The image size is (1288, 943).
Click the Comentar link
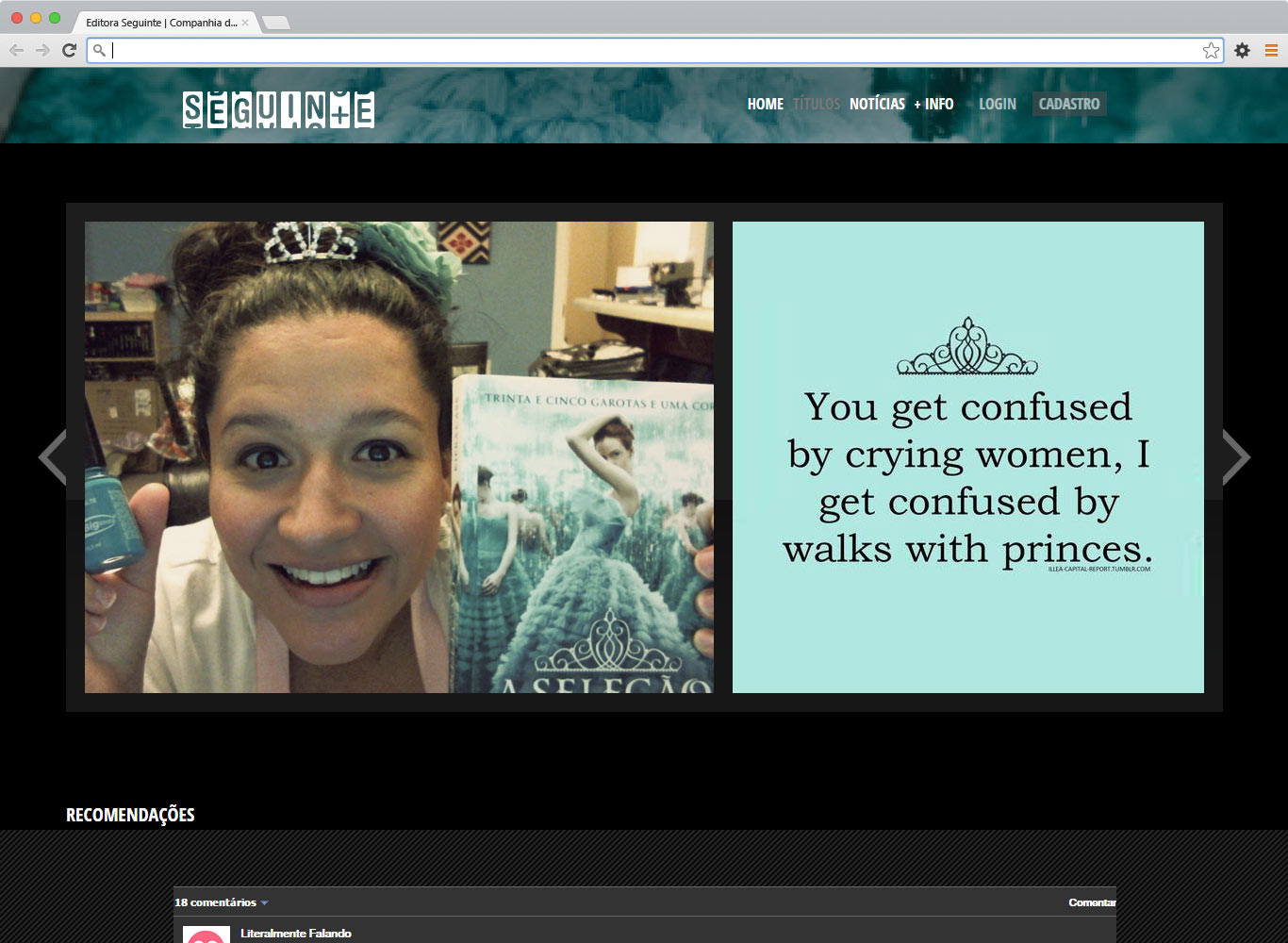pos(1091,902)
